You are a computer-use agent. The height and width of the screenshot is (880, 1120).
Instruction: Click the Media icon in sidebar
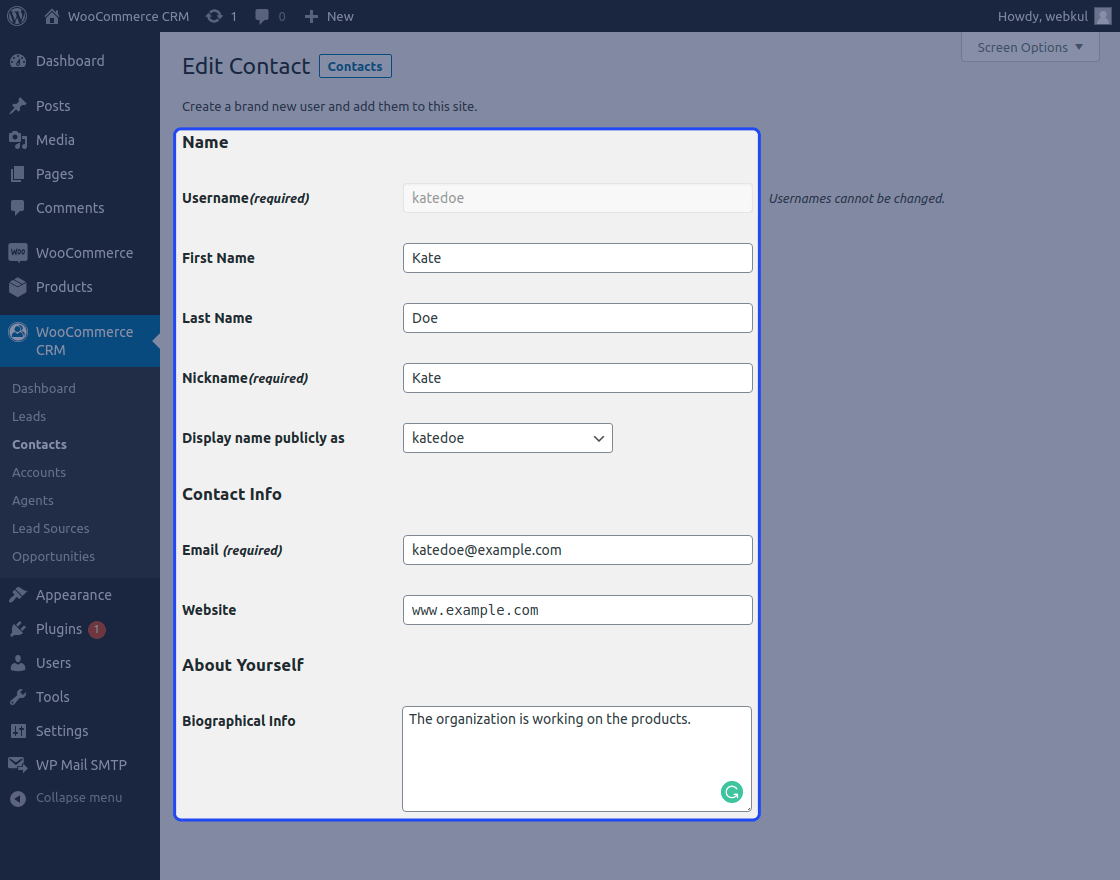[x=18, y=140]
